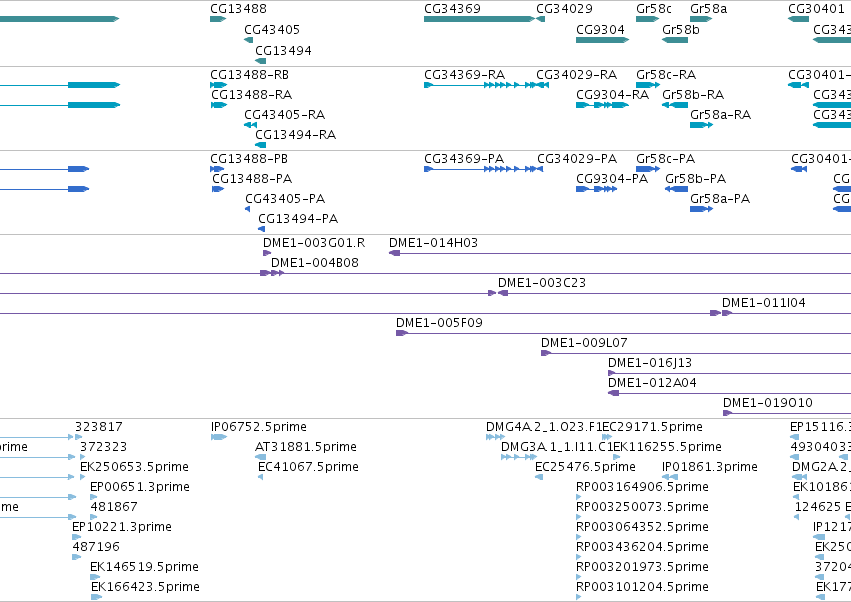Image resolution: width=851 pixels, height=602 pixels.
Task: Select transcript CG13494-RA
Action: [296, 135]
